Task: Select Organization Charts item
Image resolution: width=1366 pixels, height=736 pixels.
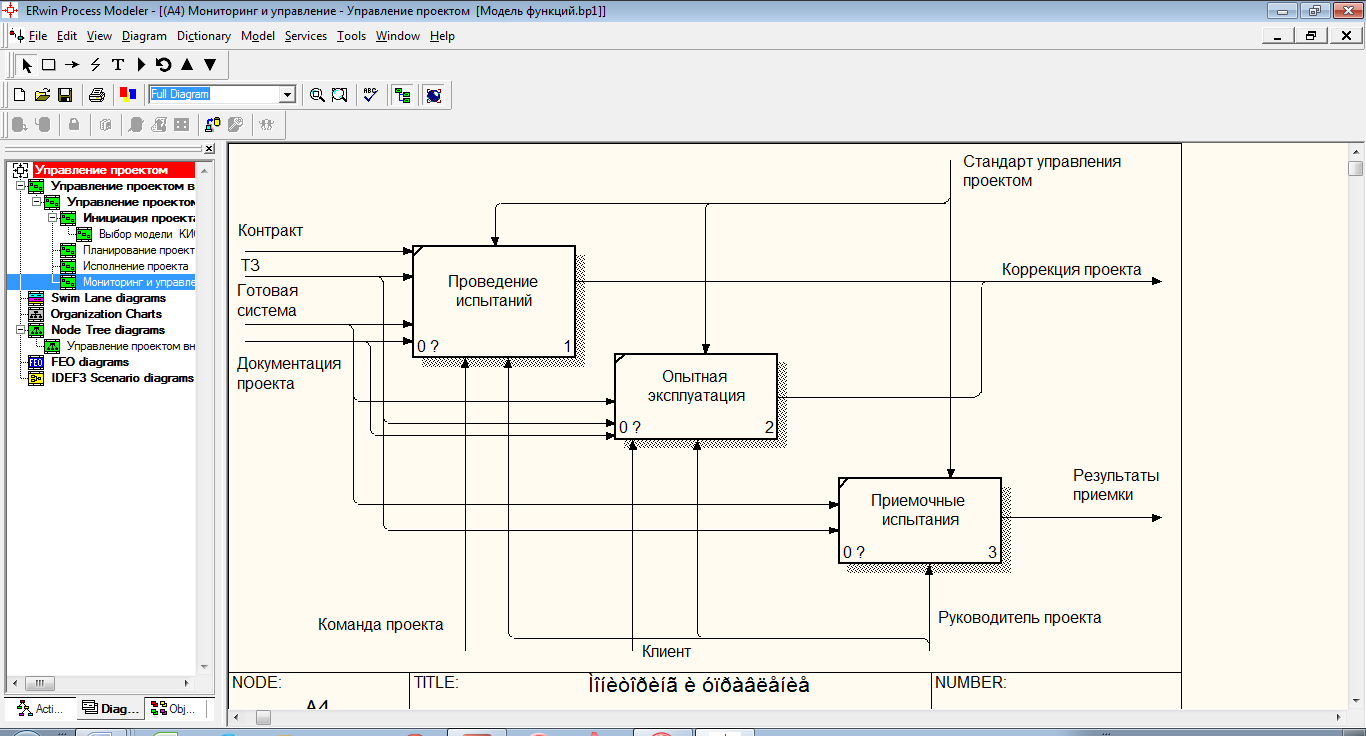Action: point(106,314)
